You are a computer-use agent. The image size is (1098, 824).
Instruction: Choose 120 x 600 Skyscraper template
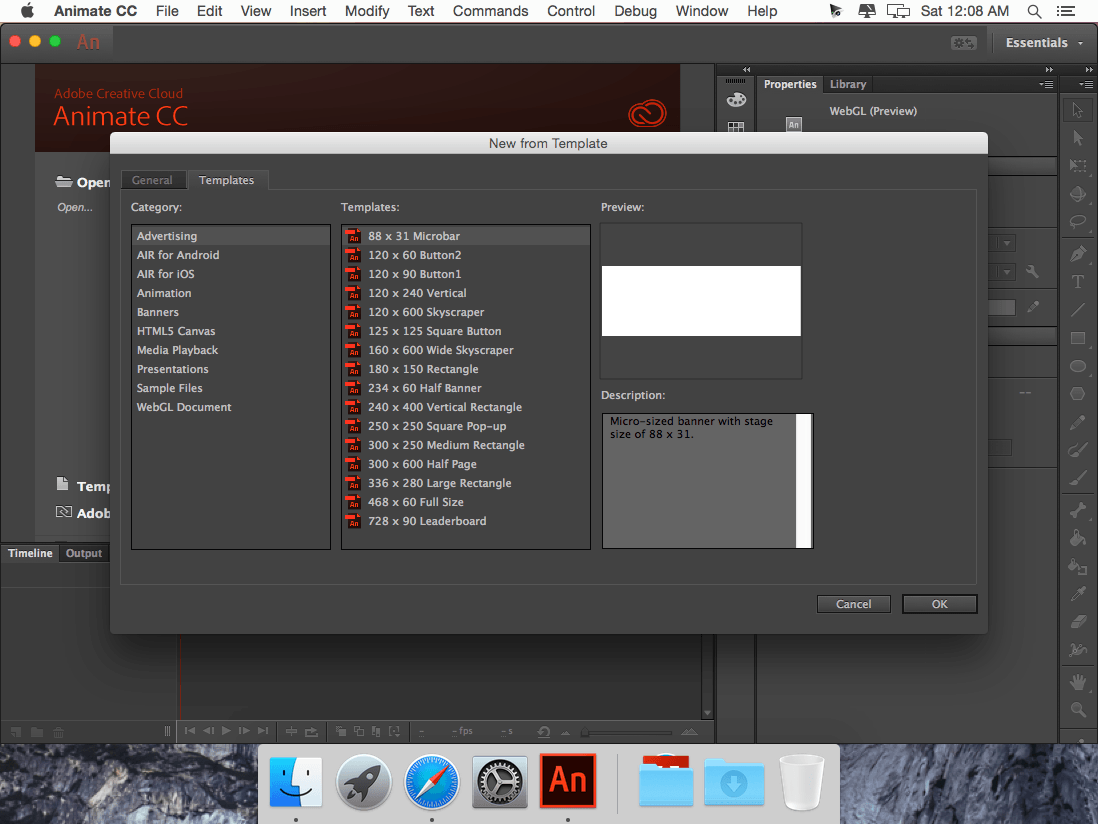click(466, 312)
